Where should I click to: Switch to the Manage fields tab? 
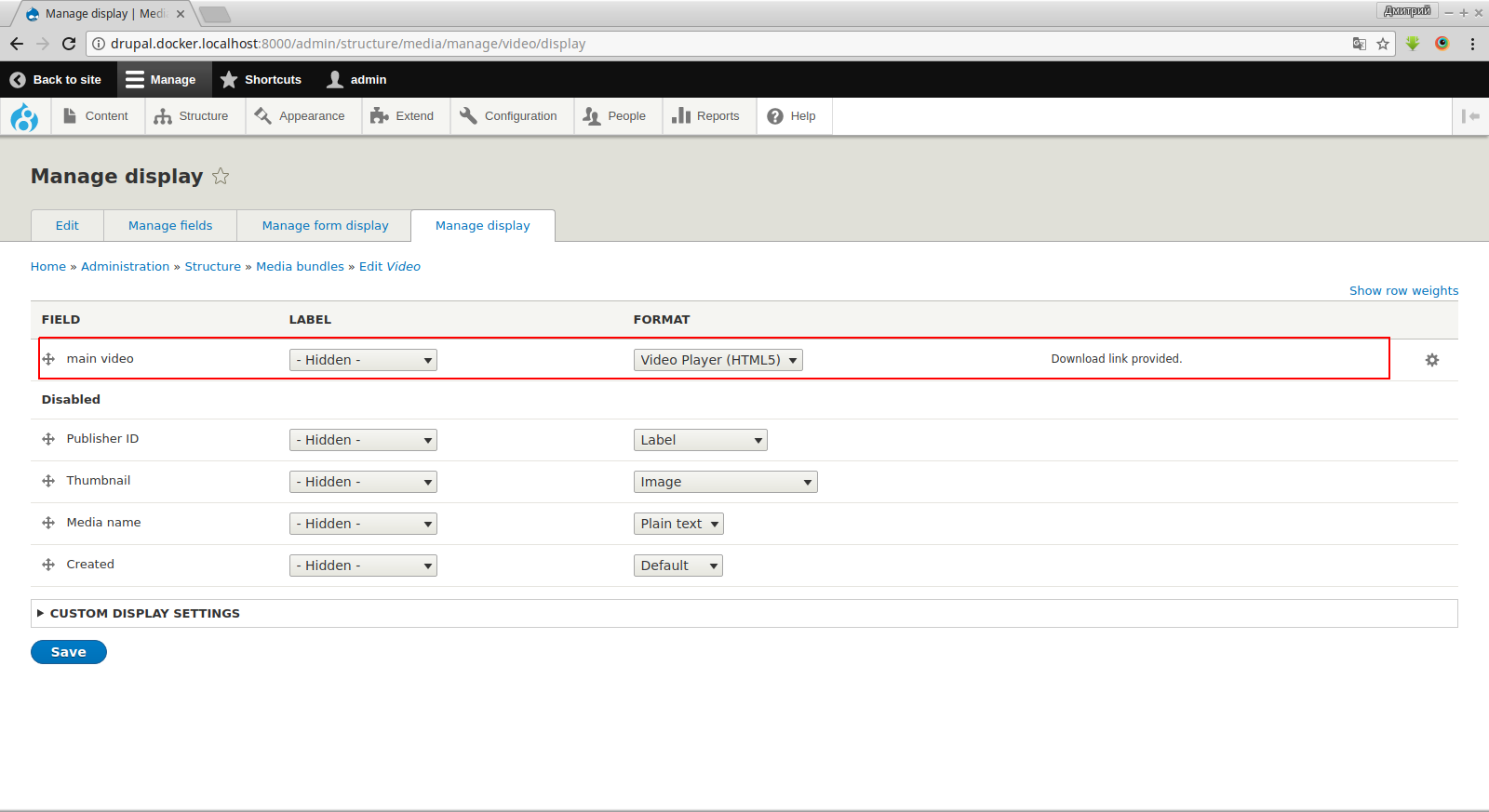pos(170,226)
